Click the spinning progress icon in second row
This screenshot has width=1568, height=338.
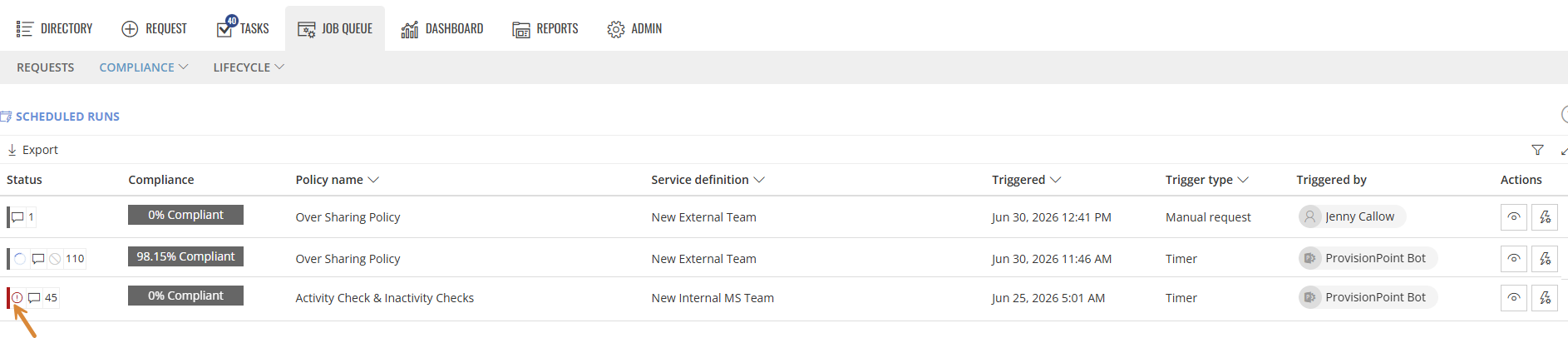20,259
